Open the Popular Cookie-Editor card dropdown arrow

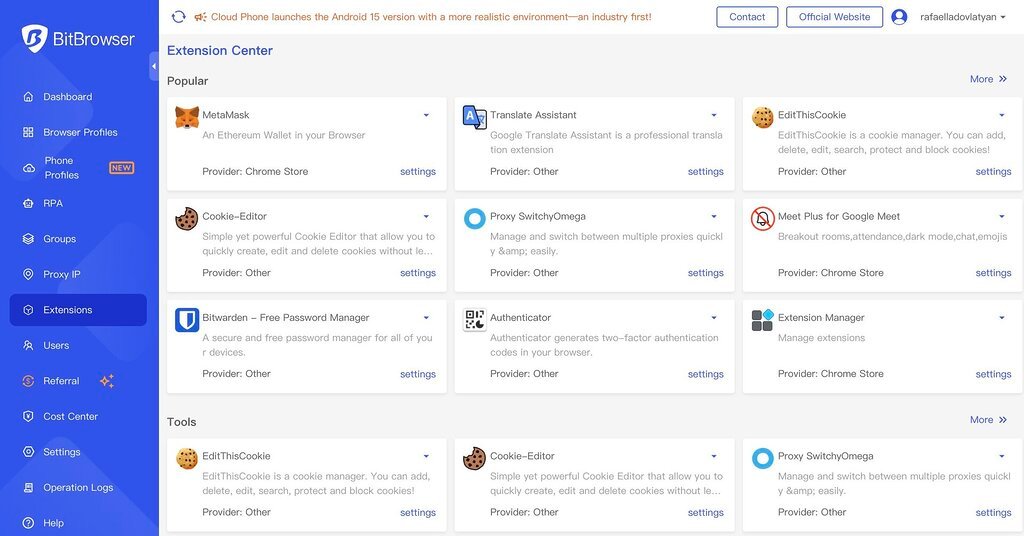tap(426, 216)
